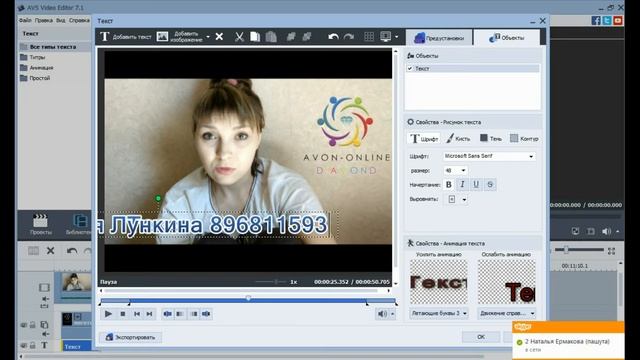Toggle bold text style
Image resolution: width=640 pixels, height=360 pixels.
449,184
